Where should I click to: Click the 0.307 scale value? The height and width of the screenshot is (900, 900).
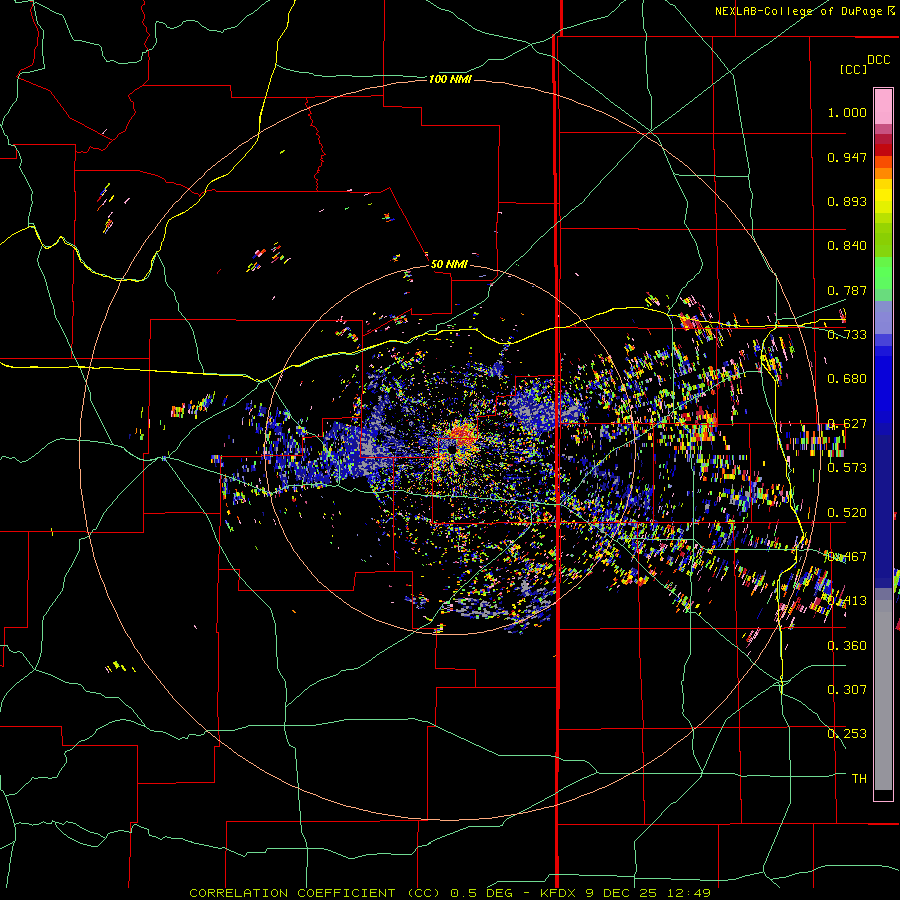point(847,690)
